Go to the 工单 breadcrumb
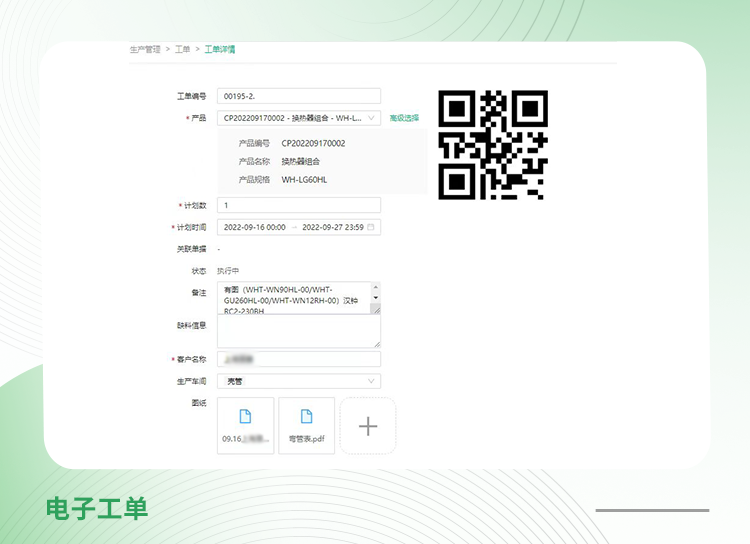 [182, 49]
